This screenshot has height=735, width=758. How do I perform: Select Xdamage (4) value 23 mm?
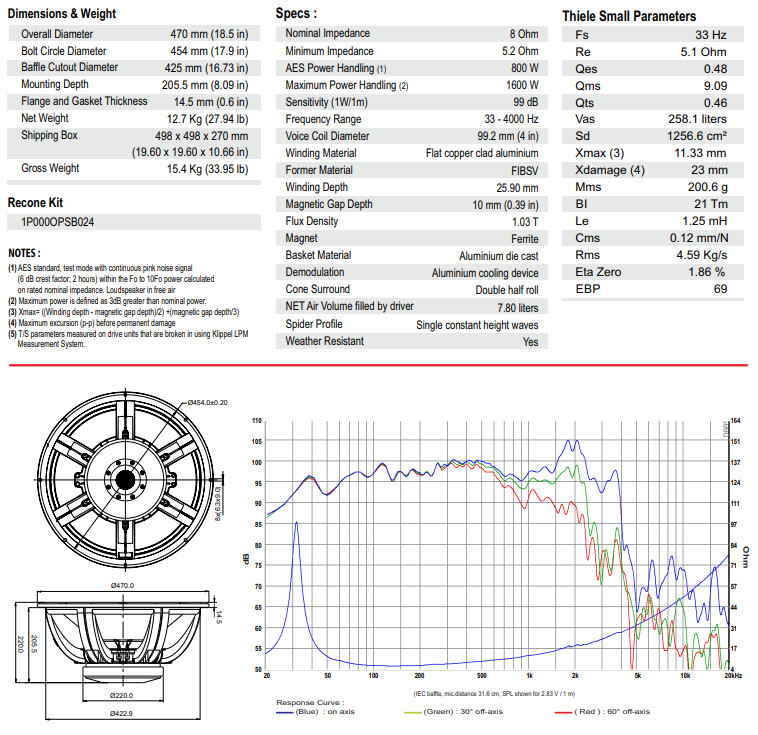tap(709, 170)
